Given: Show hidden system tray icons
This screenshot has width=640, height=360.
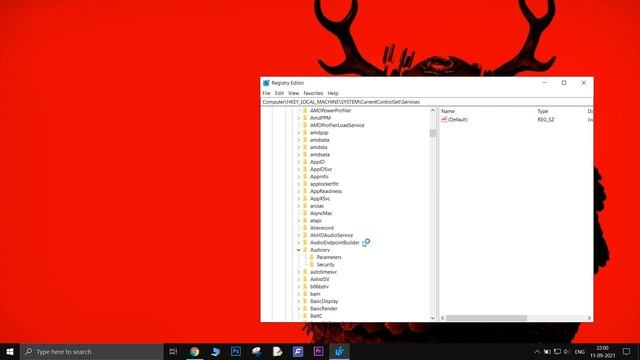Looking at the screenshot, I should point(537,352).
